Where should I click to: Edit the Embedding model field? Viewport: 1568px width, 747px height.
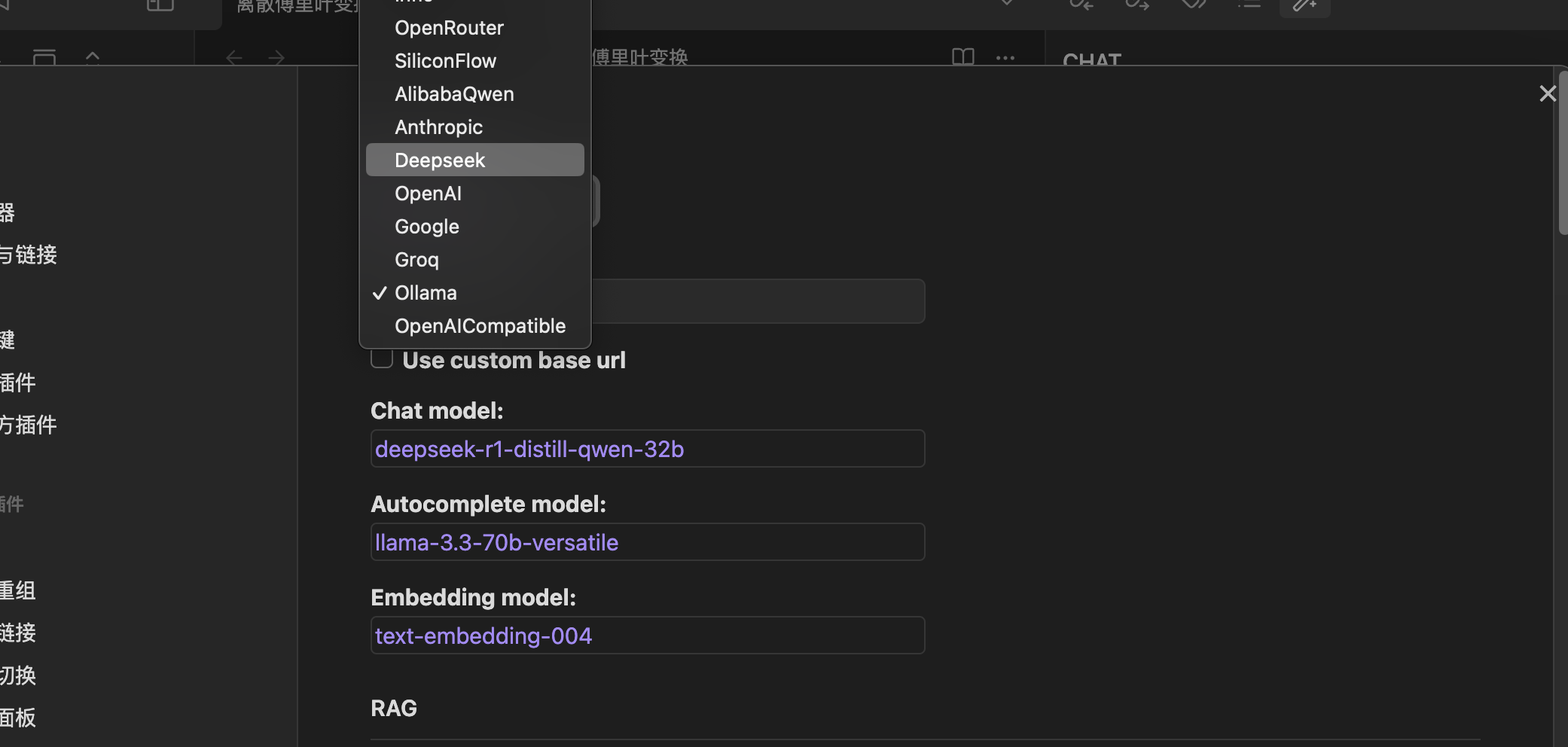[x=648, y=636]
